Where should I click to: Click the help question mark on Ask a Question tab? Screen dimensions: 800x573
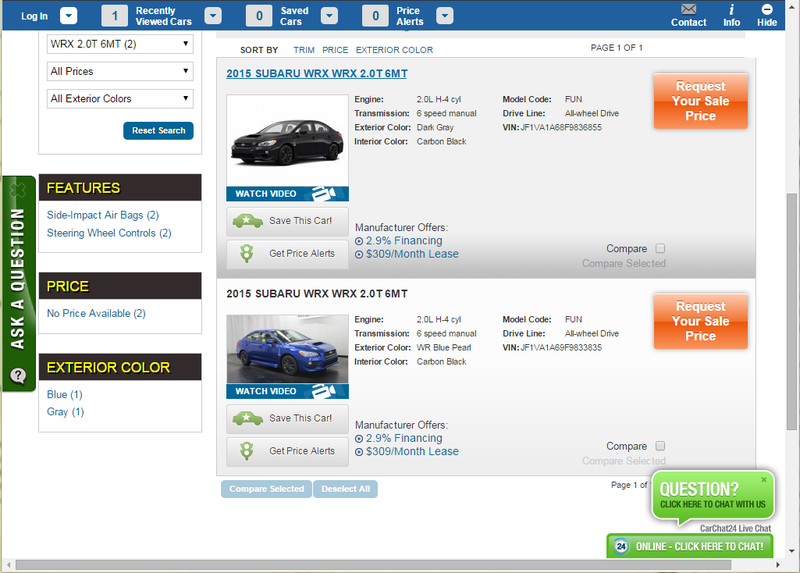pyautogui.click(x=18, y=376)
